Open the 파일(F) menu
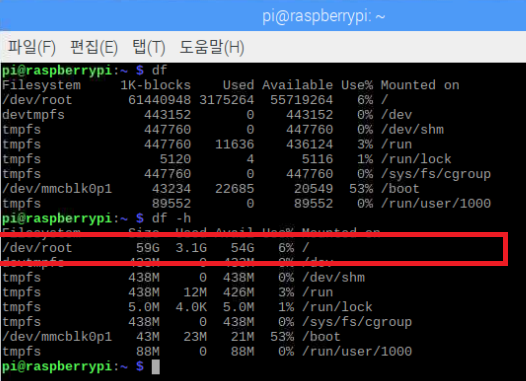The image size is (526, 381). coord(32,47)
